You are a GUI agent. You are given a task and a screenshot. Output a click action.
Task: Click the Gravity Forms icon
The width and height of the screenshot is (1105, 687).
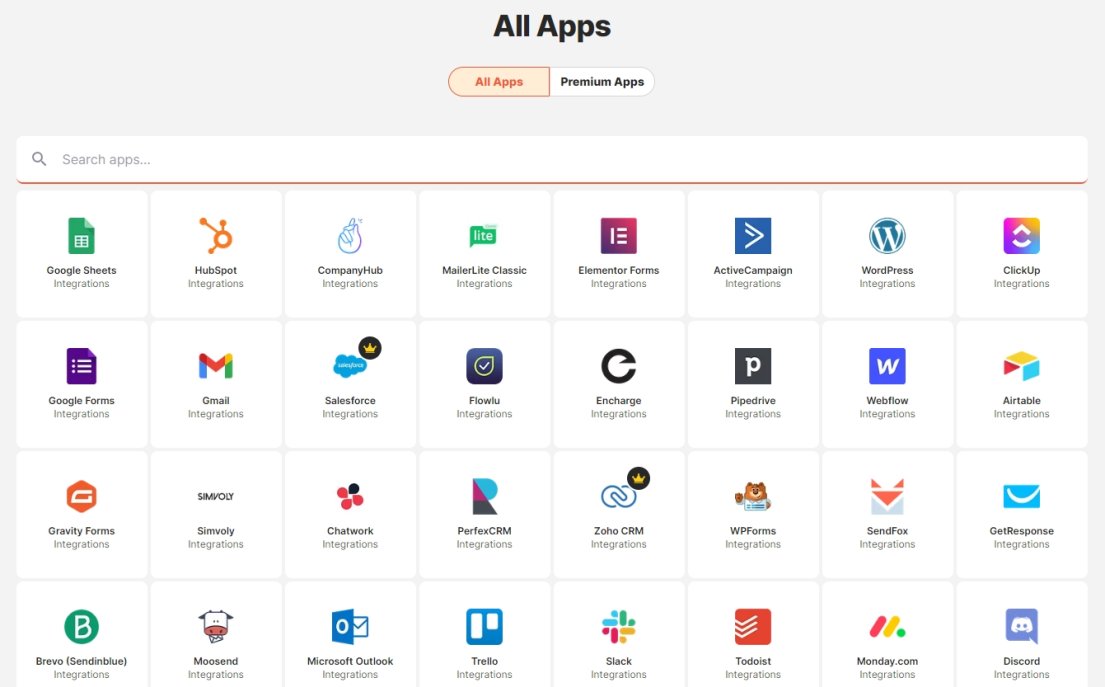pyautogui.click(x=81, y=496)
